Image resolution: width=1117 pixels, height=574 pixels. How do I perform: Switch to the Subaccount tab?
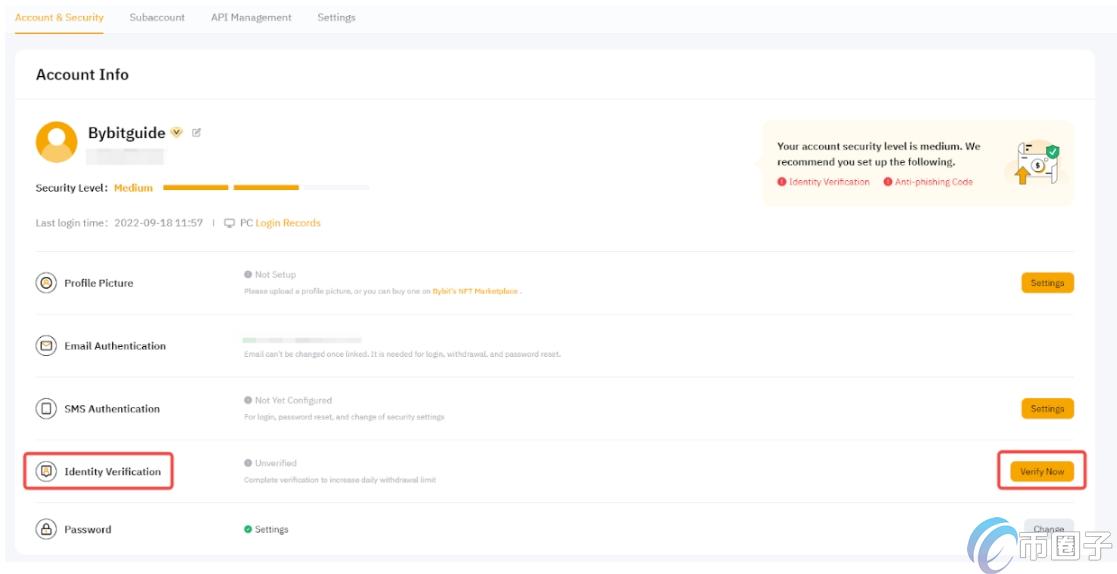click(x=157, y=17)
